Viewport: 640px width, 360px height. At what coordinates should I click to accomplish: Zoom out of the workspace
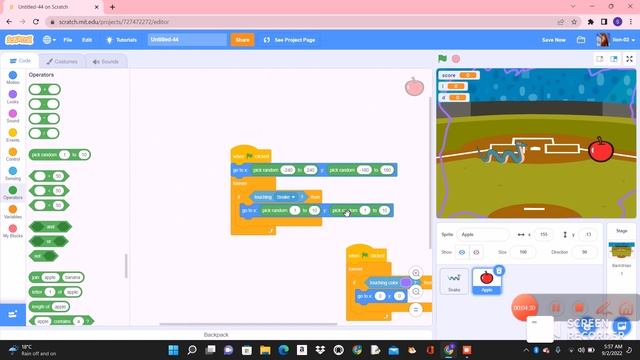416,291
